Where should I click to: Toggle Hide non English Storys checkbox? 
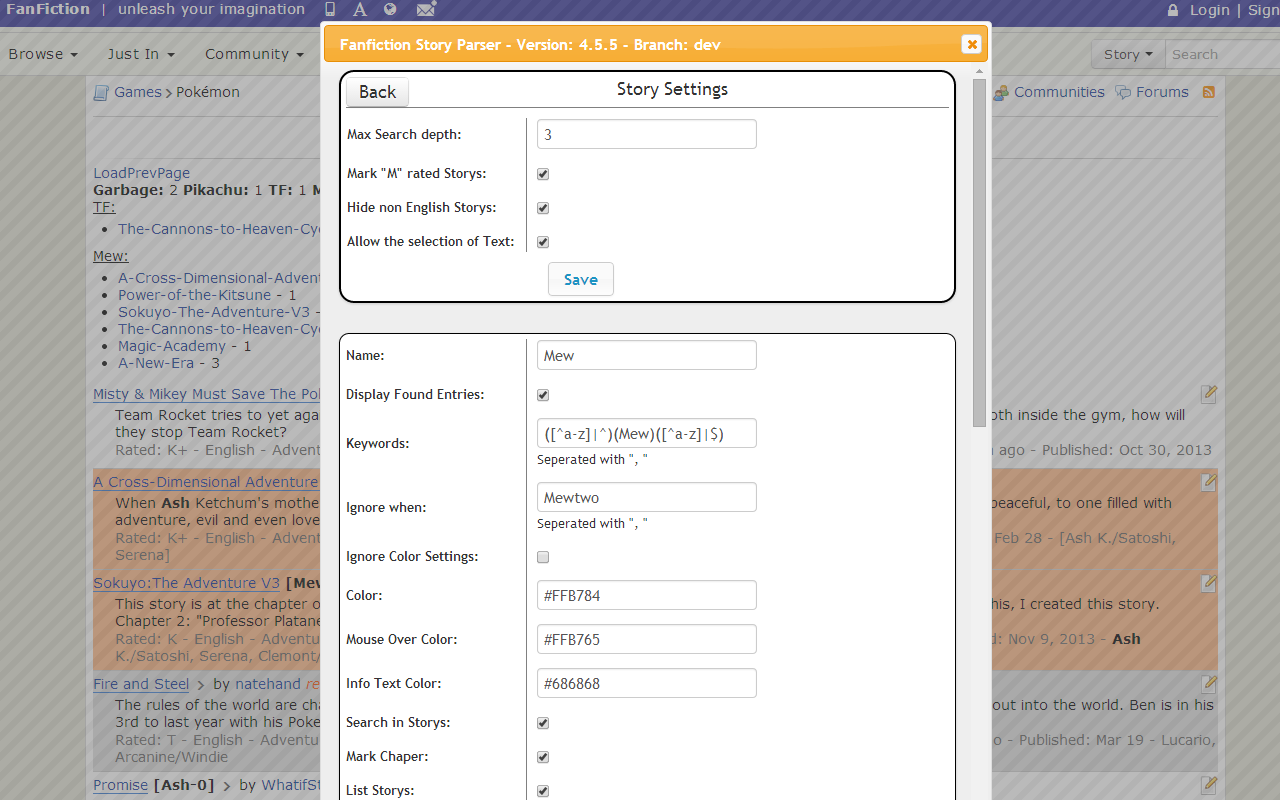coord(543,208)
